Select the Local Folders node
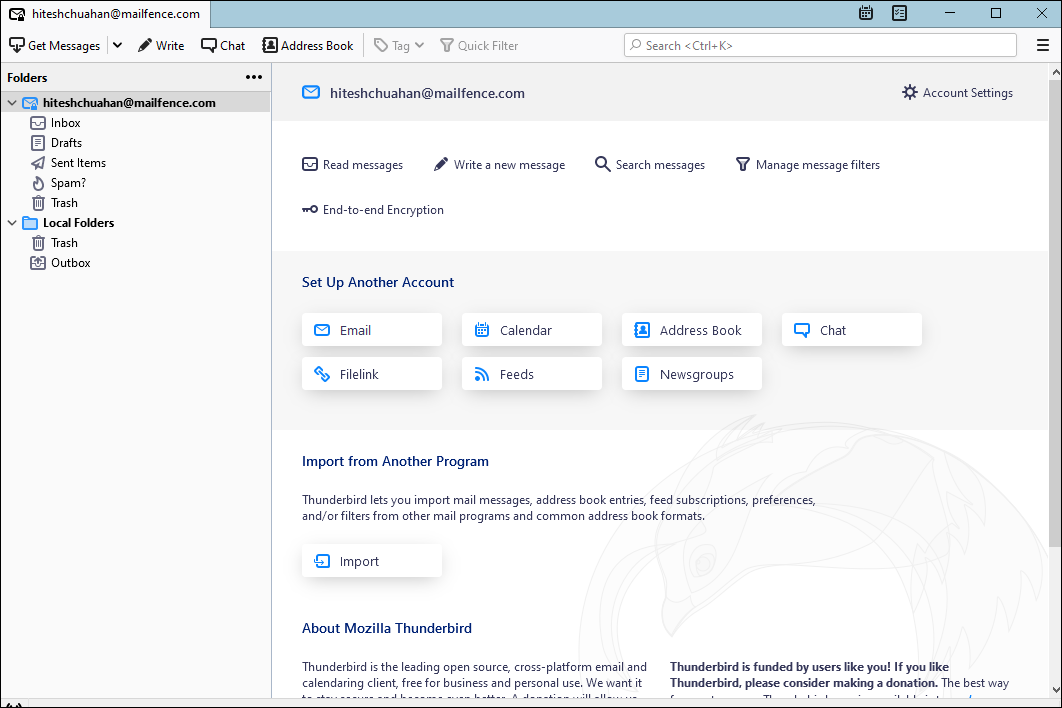 click(78, 223)
